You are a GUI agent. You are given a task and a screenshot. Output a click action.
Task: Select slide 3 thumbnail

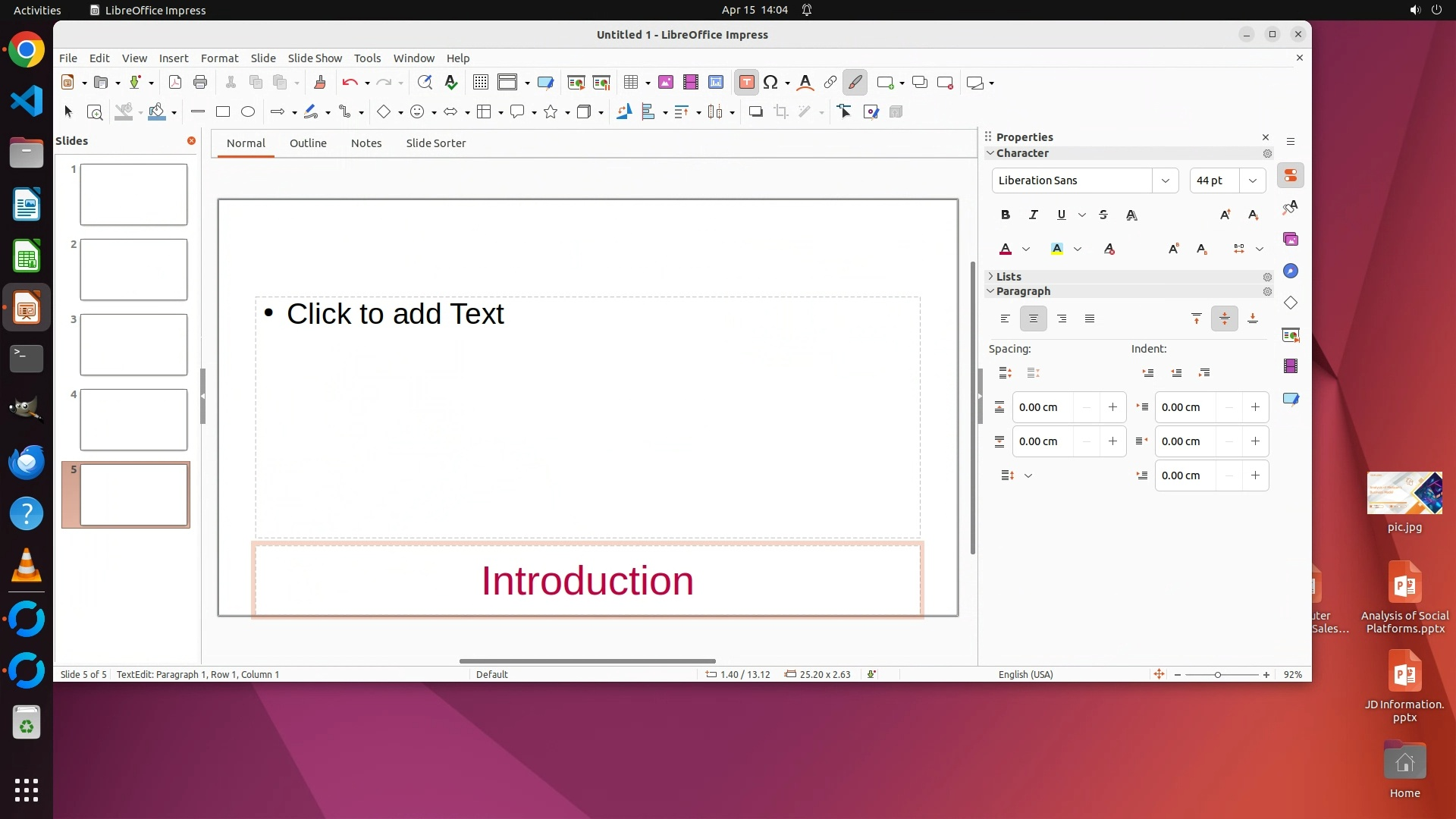coord(133,345)
